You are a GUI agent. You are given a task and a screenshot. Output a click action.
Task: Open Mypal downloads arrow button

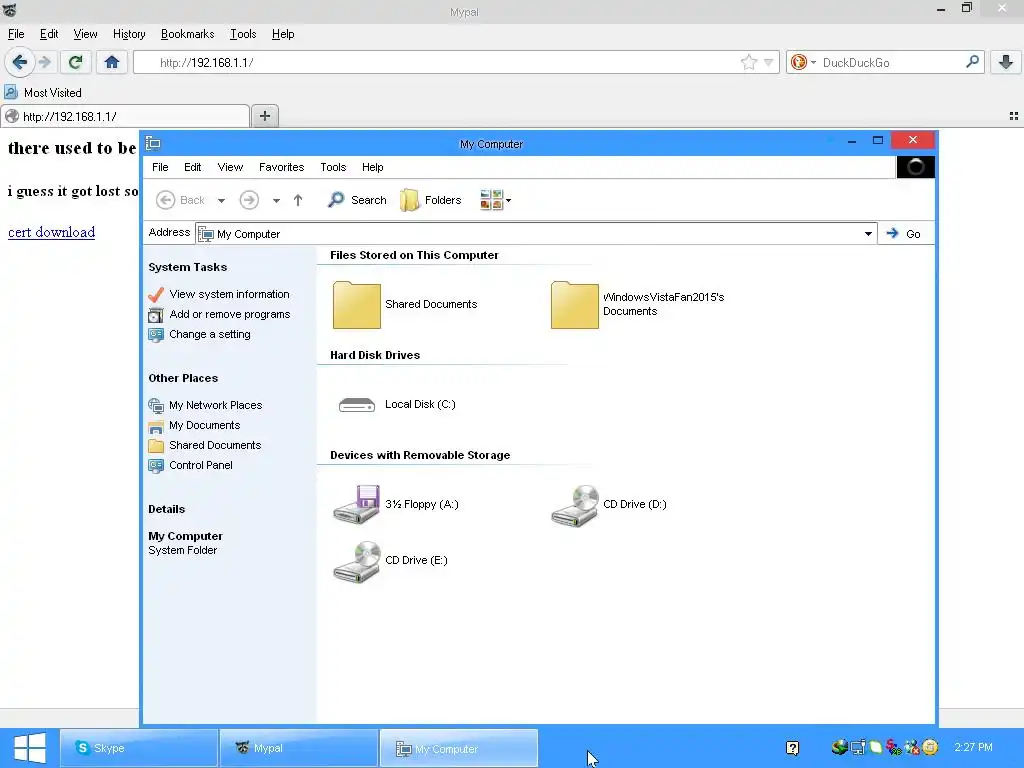(x=1006, y=62)
